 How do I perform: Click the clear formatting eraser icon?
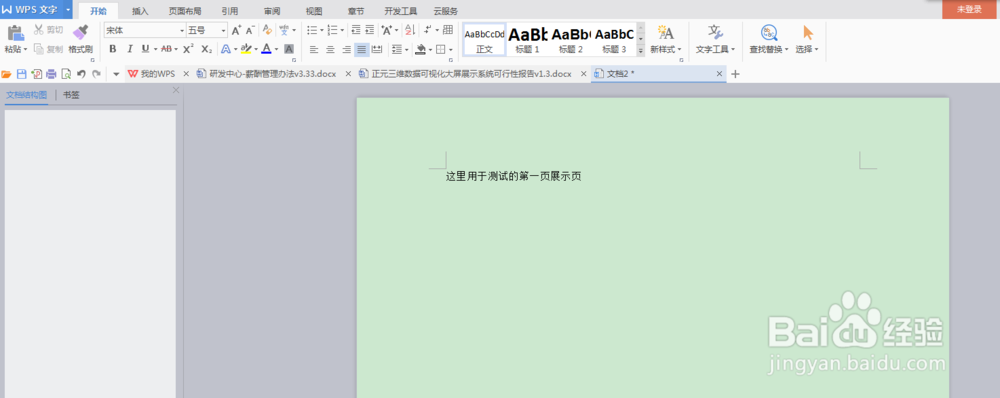[x=267, y=30]
